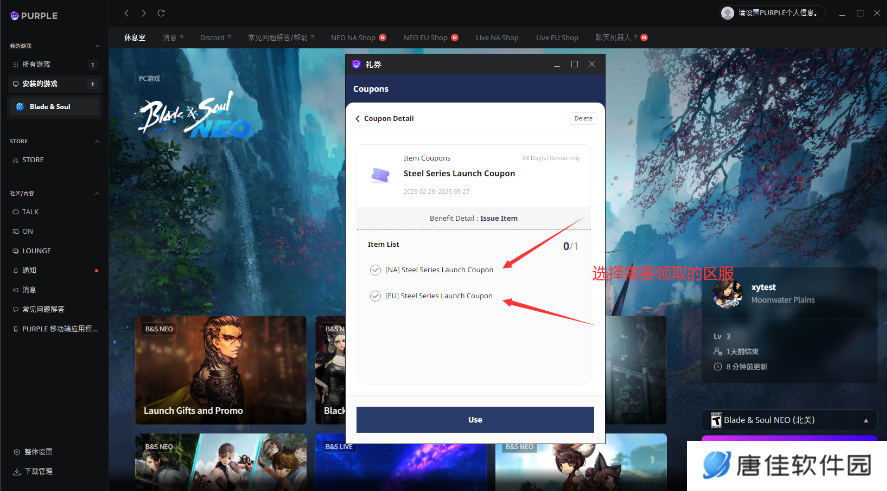Switch to the 休息室 tab
887x491 pixels.
click(135, 38)
